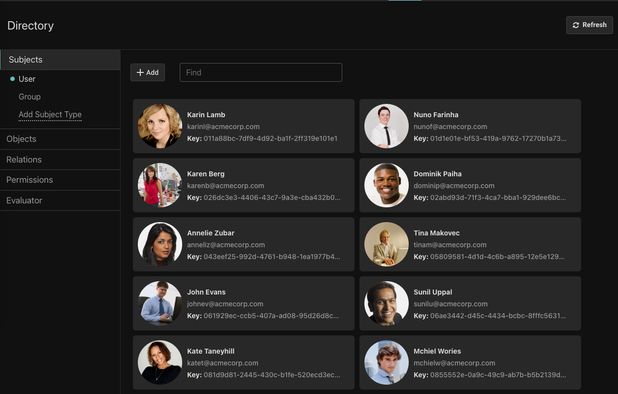The height and width of the screenshot is (394, 618).
Task: Click the Add Subject Type link
Action: coord(50,115)
